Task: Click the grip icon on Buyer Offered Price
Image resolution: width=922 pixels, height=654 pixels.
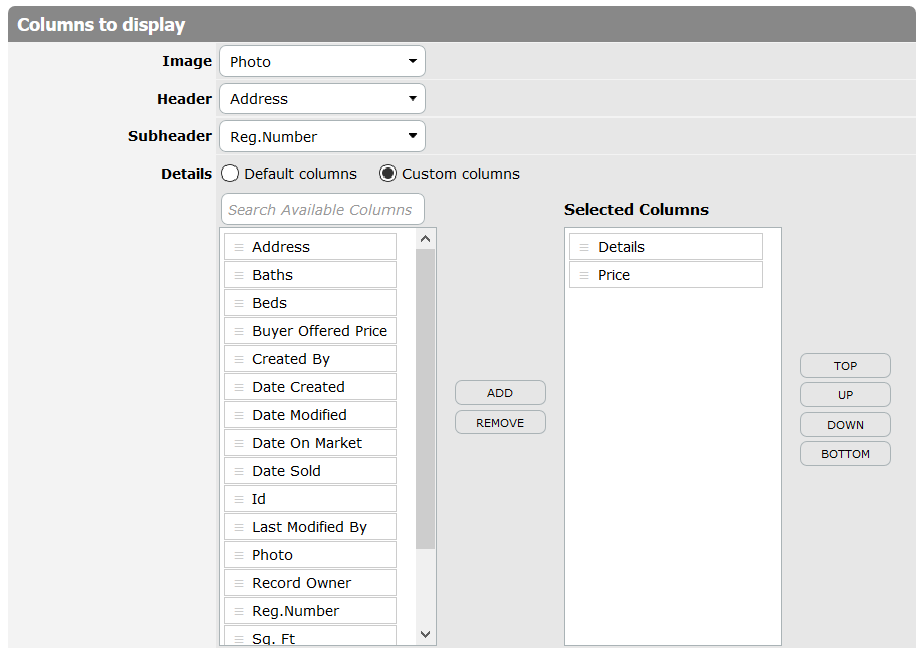Action: pyautogui.click(x=239, y=331)
